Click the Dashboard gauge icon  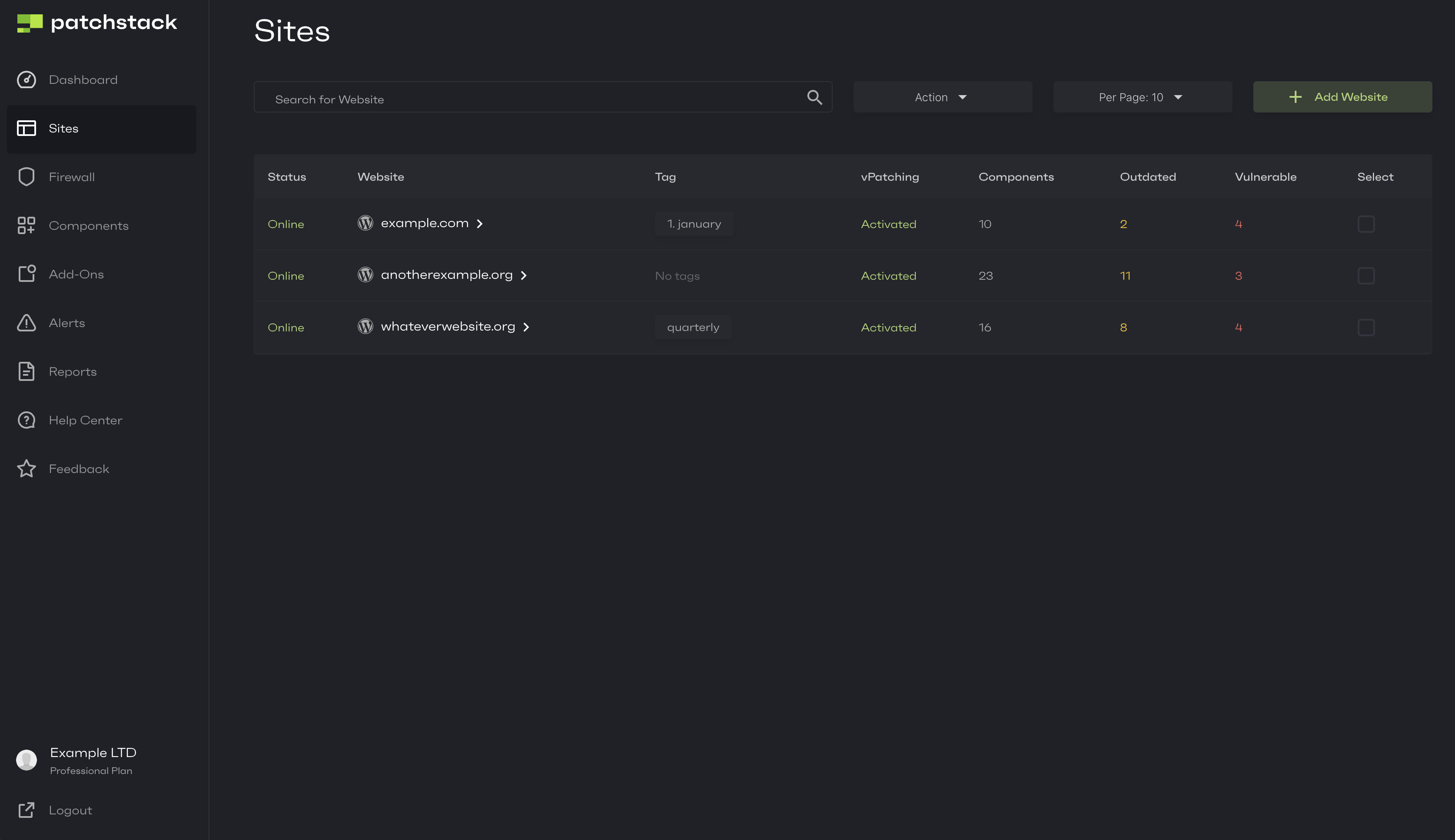tap(26, 79)
